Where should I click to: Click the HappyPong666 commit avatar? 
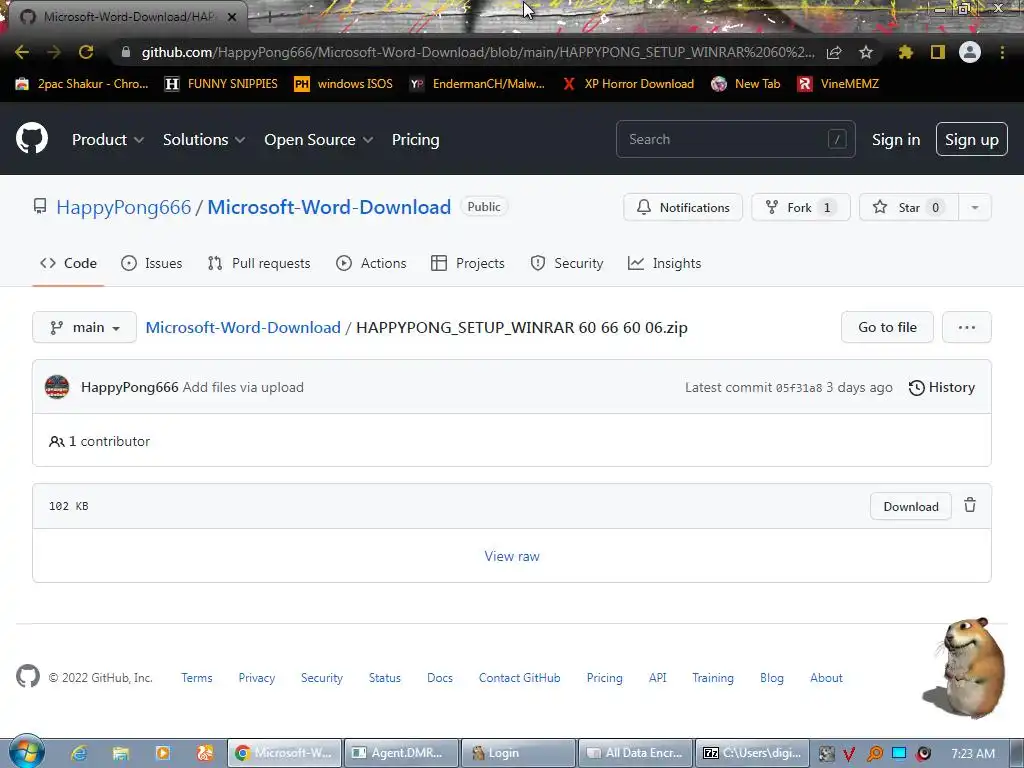[57, 387]
